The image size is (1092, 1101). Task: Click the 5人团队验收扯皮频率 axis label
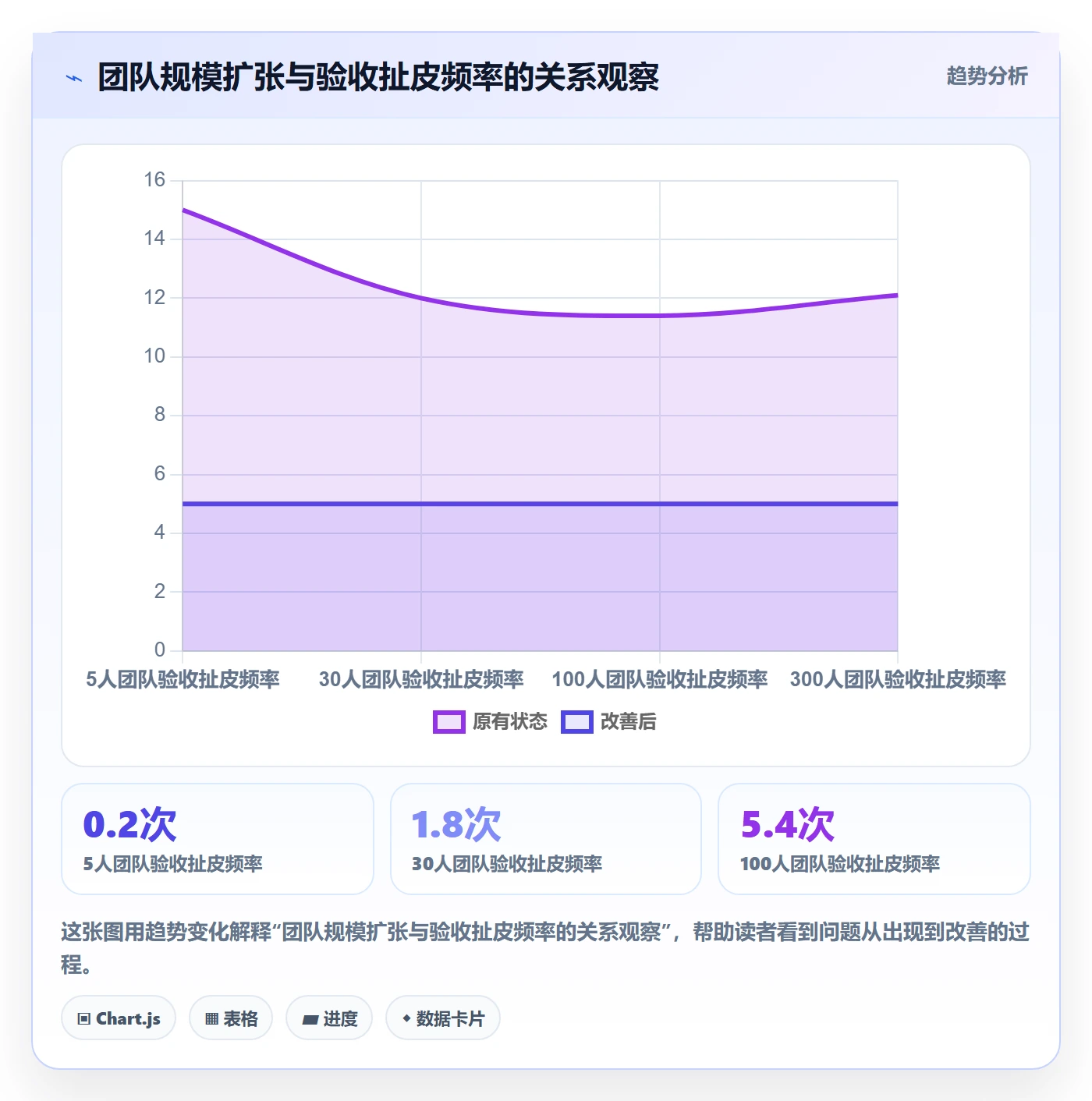point(183,679)
